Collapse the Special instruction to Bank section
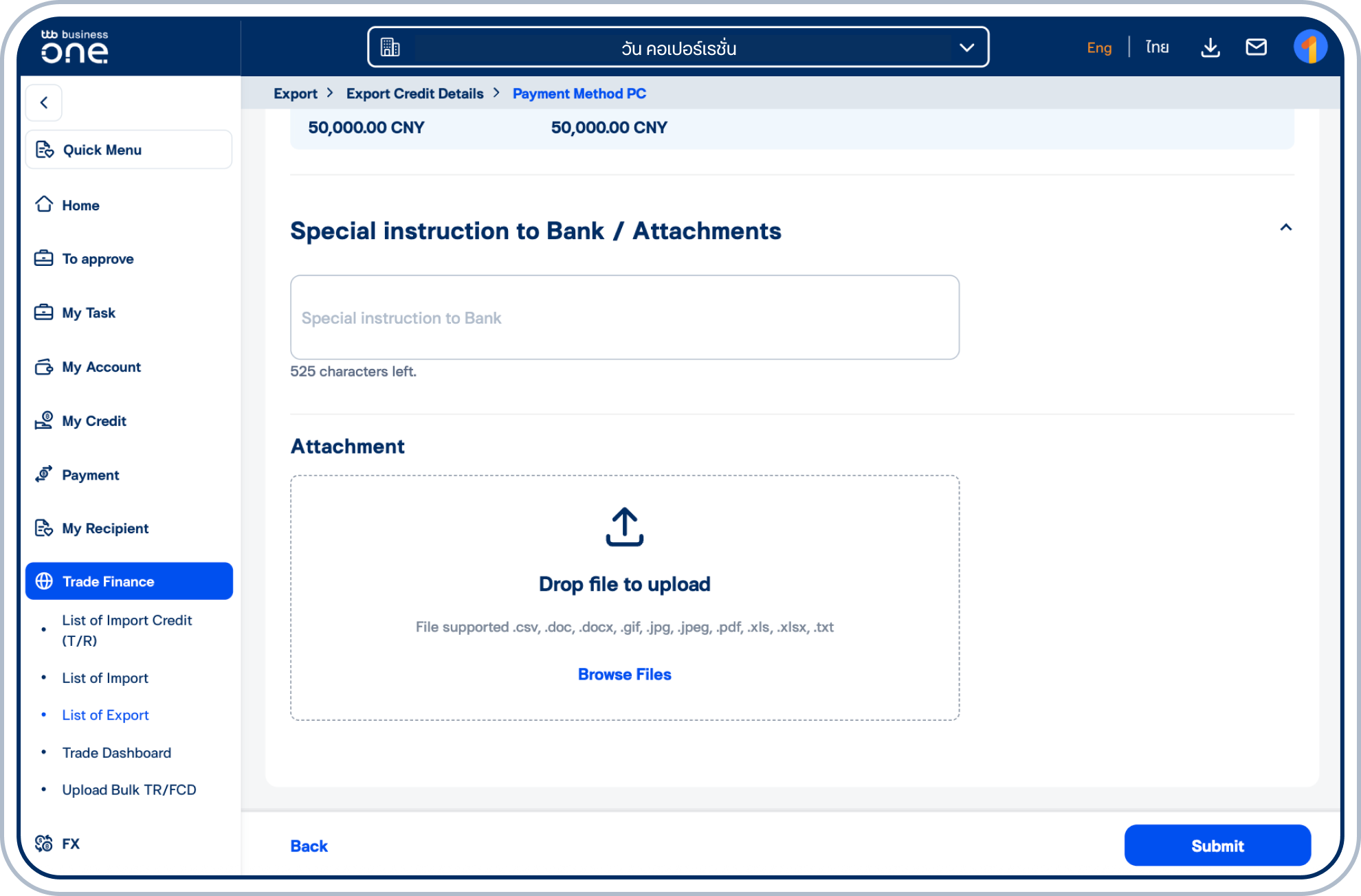Screen dimensions: 1361x896 tap(1285, 227)
